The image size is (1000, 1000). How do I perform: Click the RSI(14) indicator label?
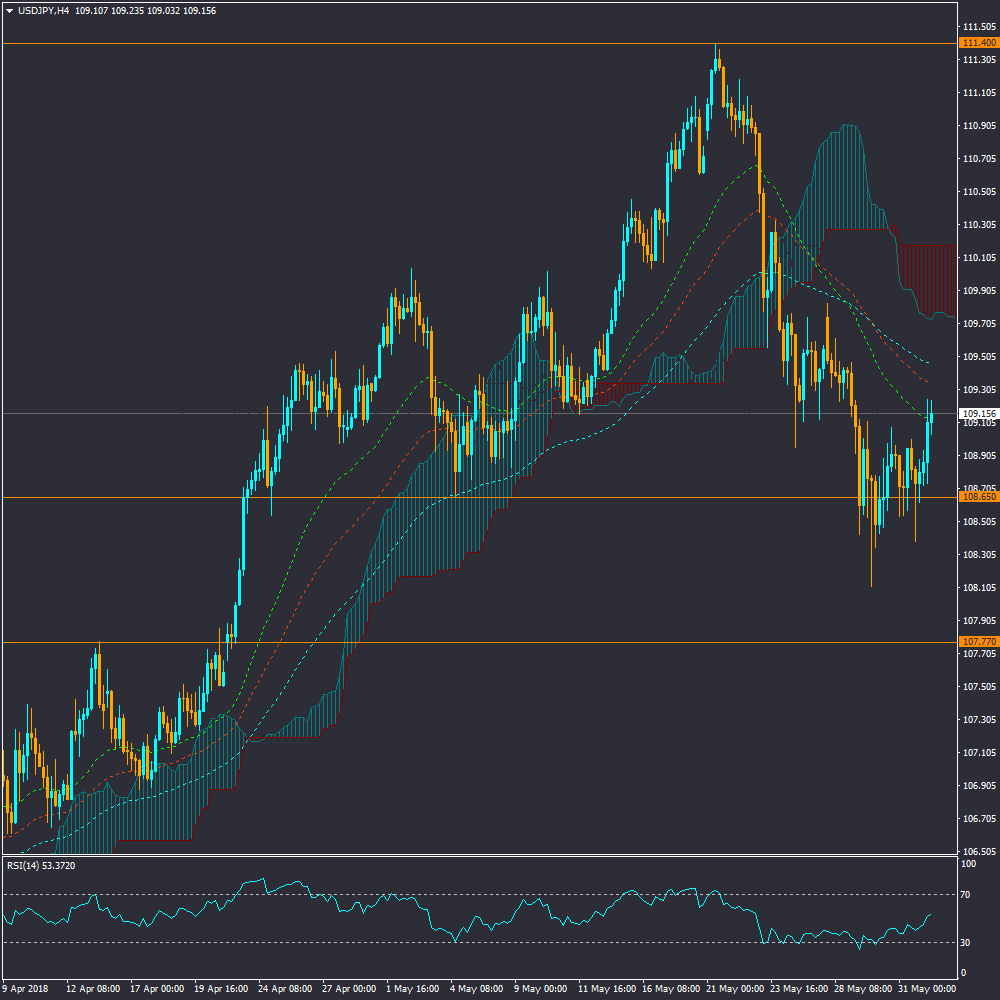[x=40, y=865]
